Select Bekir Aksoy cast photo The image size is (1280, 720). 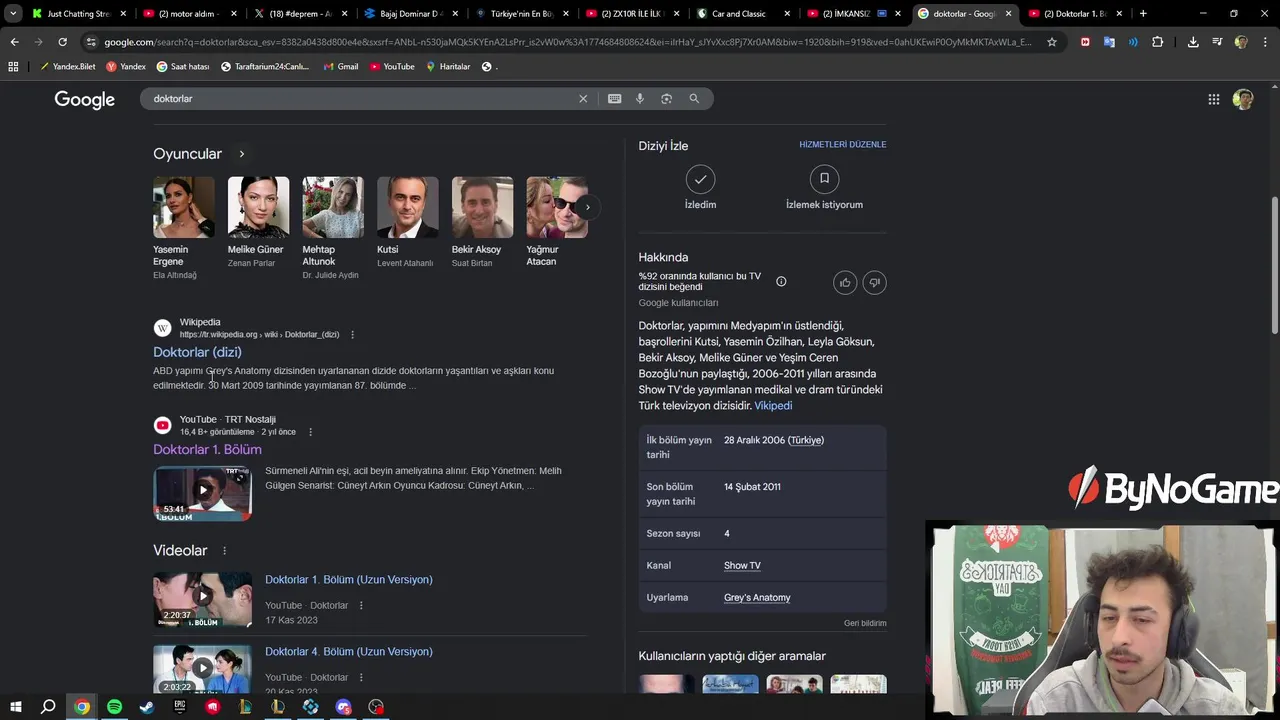(482, 207)
